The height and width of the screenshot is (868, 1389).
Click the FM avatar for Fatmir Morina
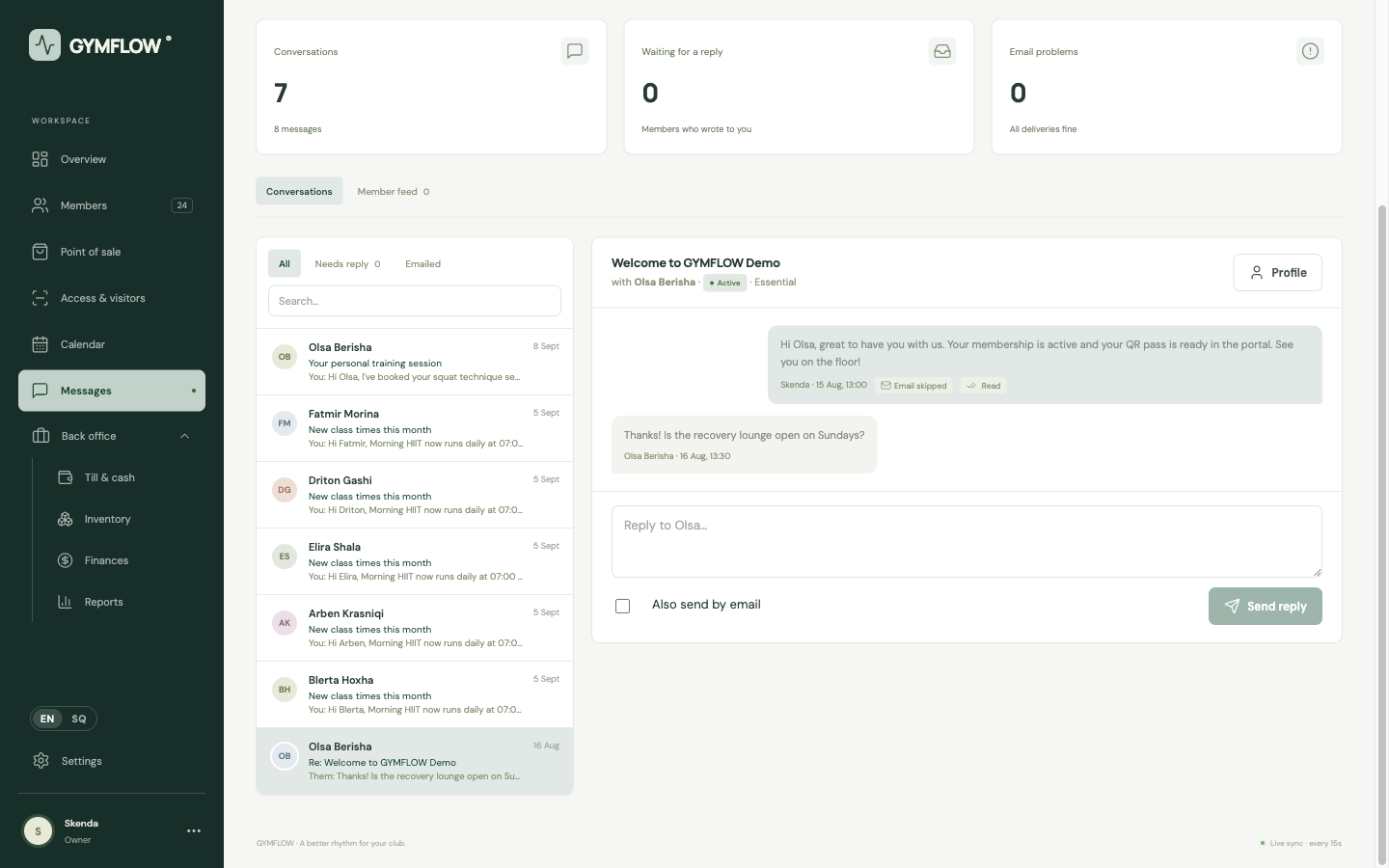[285, 423]
